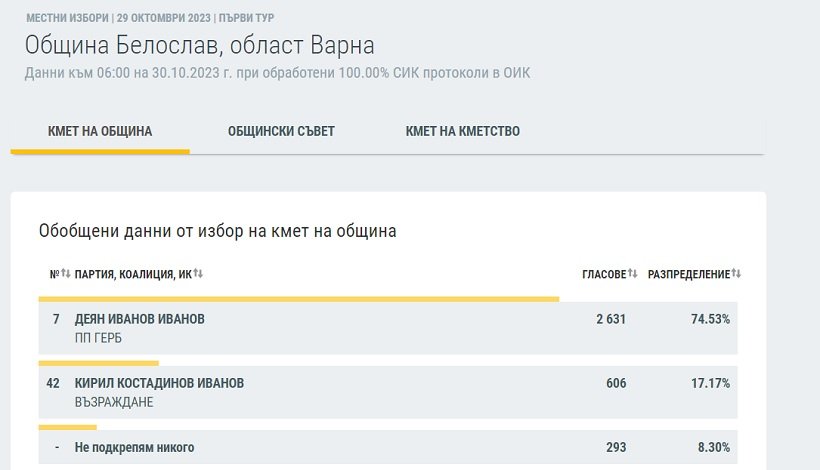Image resolution: width=820 pixels, height=470 pixels.
Task: Click sort arrows beside ПАРТИЯ, КОАЛИЦИЯ, ИК
Action: pos(198,274)
